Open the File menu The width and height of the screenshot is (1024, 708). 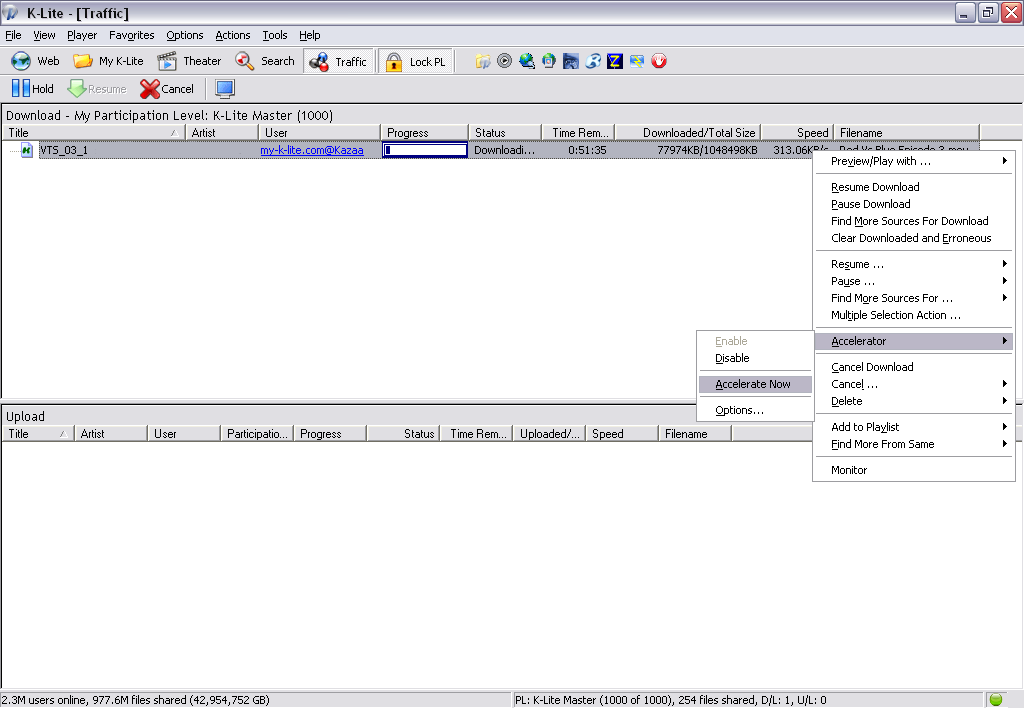coord(13,35)
